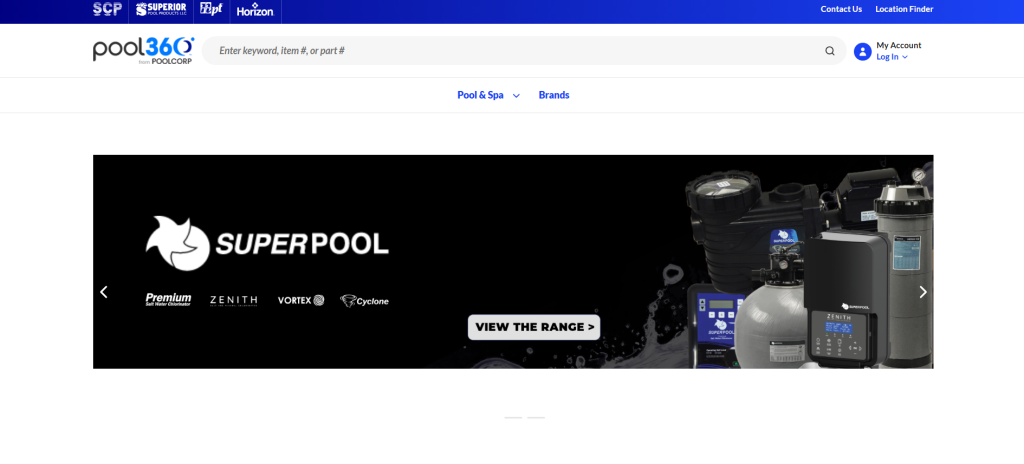Open the Brands menu item

554,95
